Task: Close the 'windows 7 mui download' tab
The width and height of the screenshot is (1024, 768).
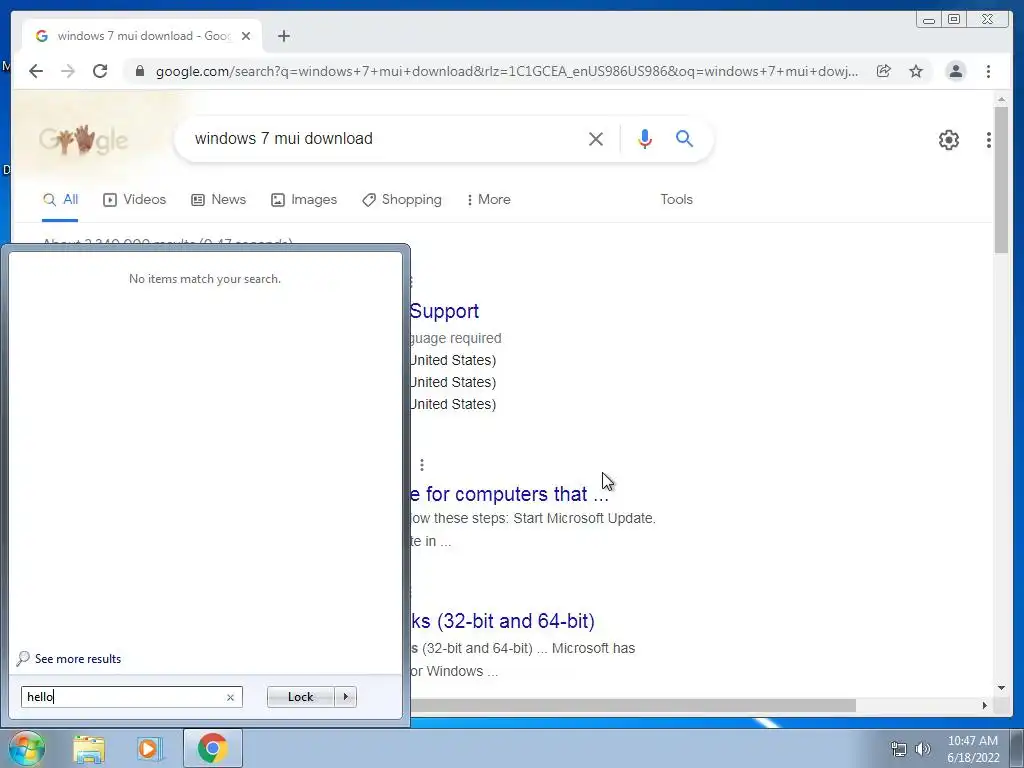Action: (x=246, y=36)
